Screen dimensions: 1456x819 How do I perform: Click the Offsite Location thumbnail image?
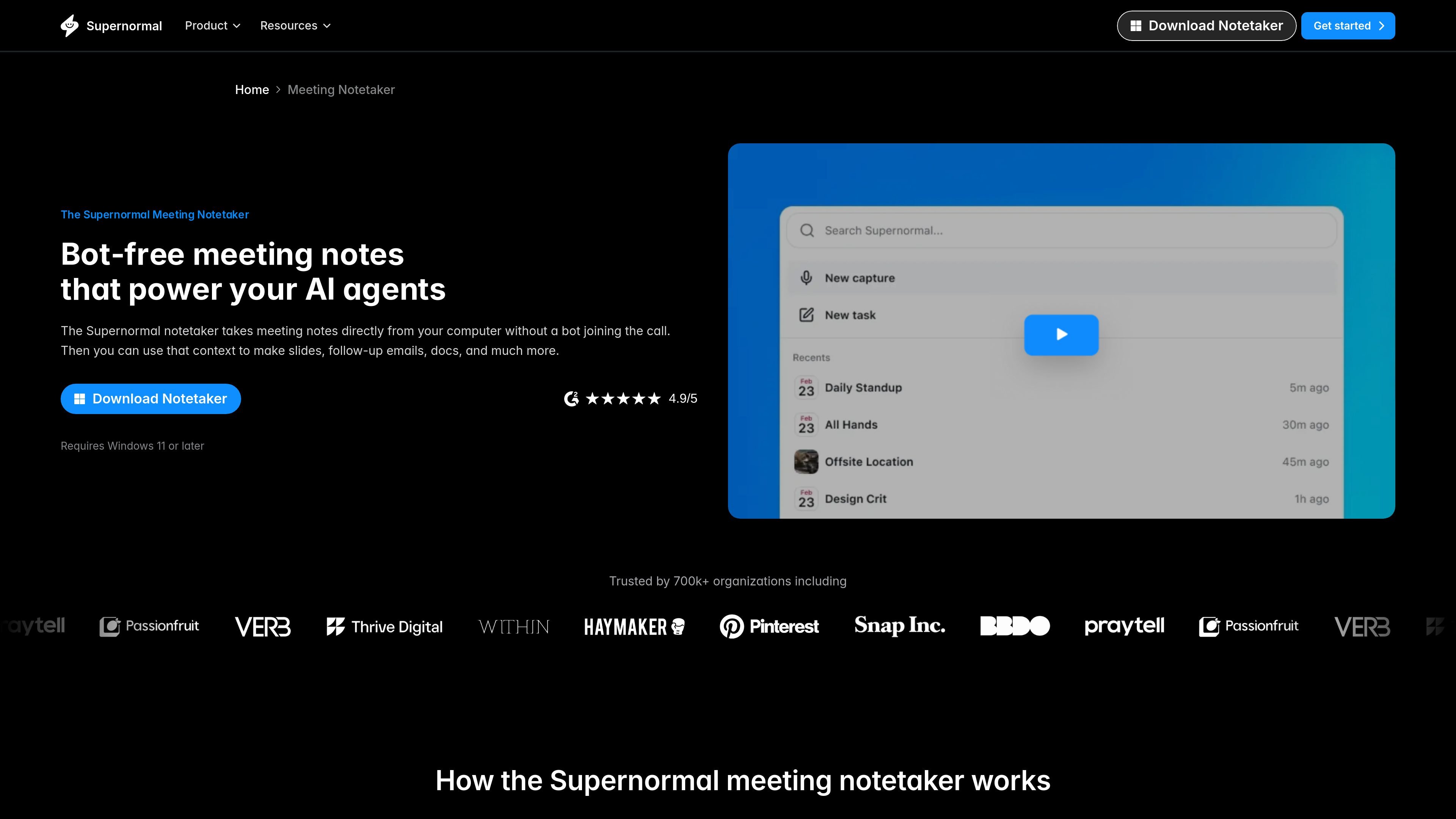pyautogui.click(x=806, y=462)
